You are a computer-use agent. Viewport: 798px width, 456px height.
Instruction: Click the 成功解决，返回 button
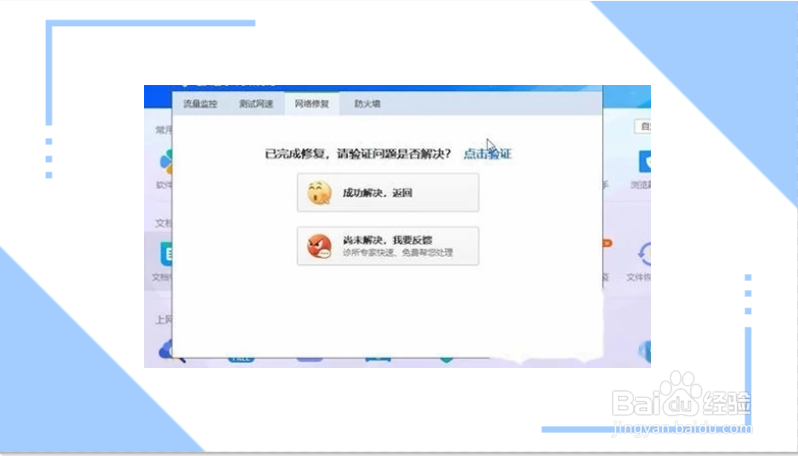coord(388,192)
